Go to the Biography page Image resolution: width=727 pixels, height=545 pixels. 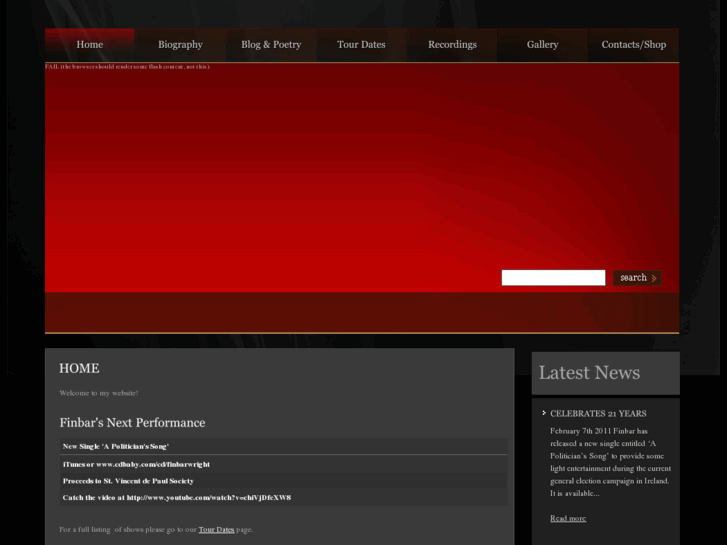pos(180,45)
